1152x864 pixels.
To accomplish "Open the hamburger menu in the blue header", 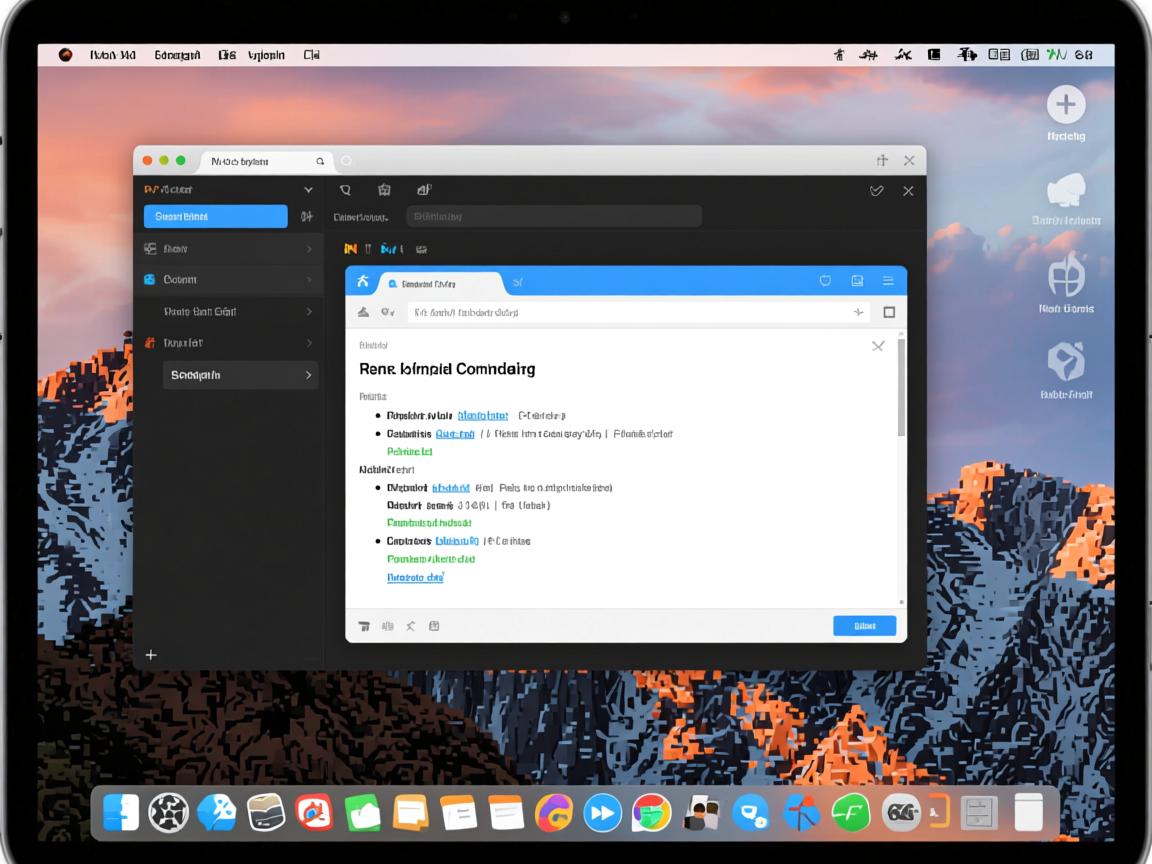I will (x=887, y=282).
